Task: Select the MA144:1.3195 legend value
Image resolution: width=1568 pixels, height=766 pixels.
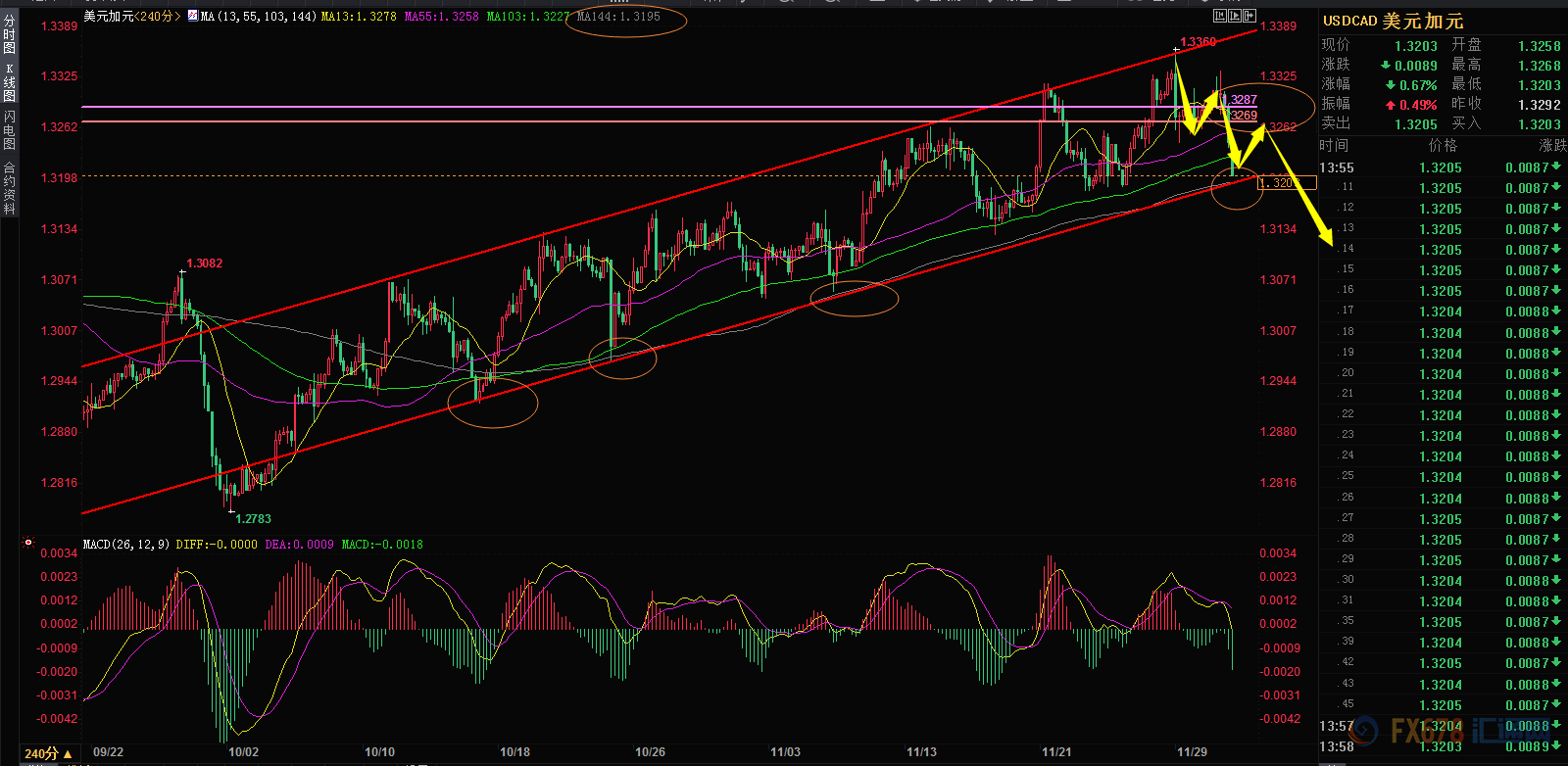Action: point(618,16)
